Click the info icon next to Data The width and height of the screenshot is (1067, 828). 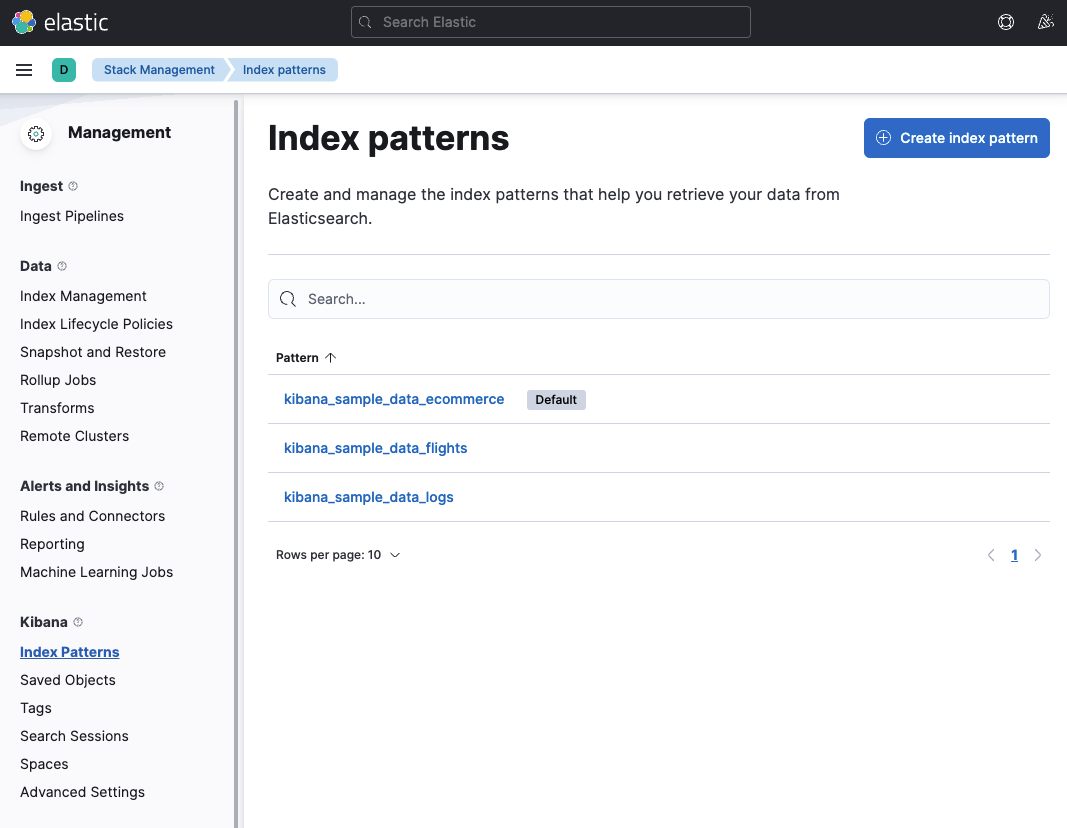(62, 266)
